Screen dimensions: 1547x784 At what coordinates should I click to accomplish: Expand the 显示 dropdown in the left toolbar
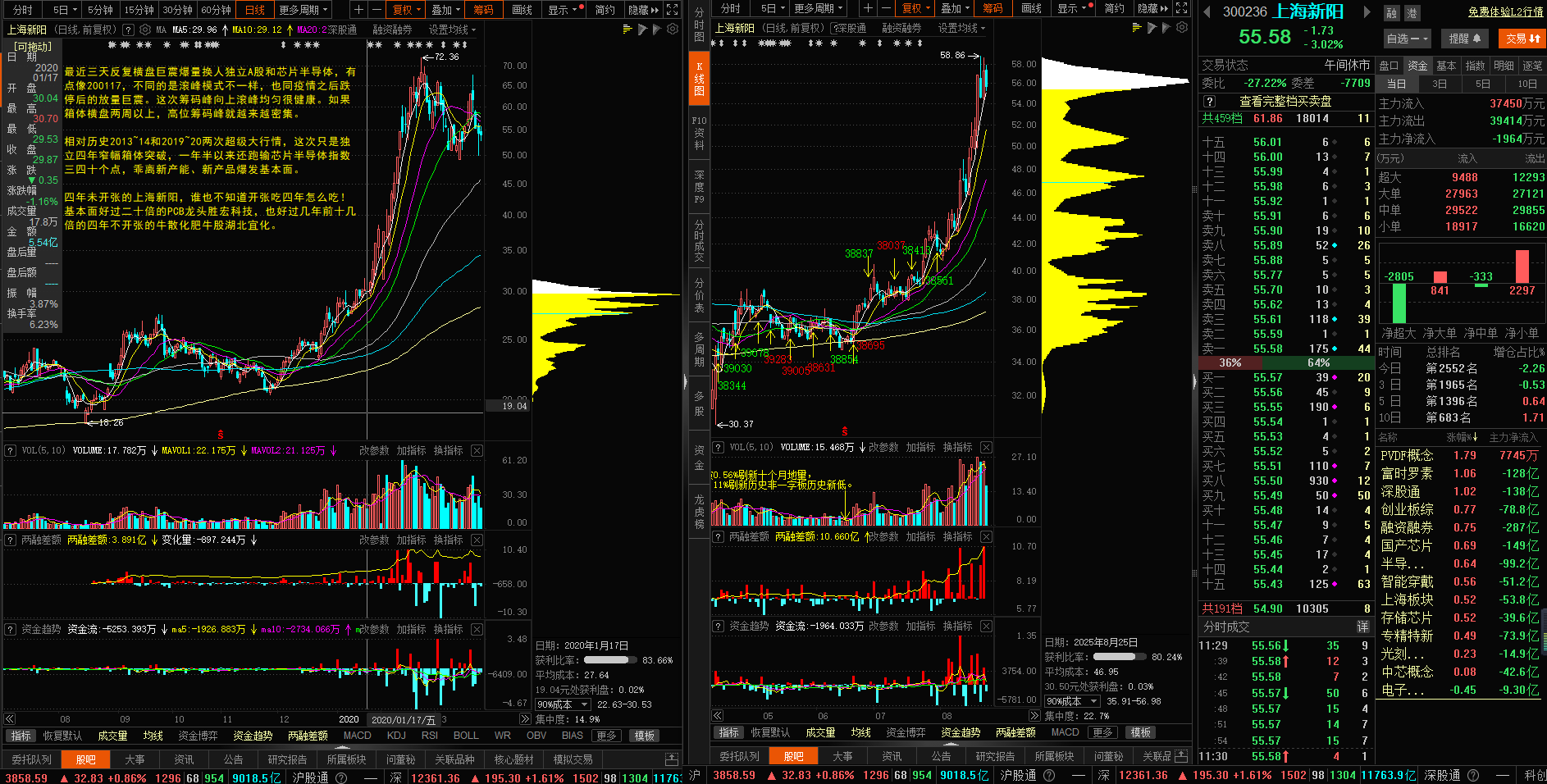[x=564, y=10]
